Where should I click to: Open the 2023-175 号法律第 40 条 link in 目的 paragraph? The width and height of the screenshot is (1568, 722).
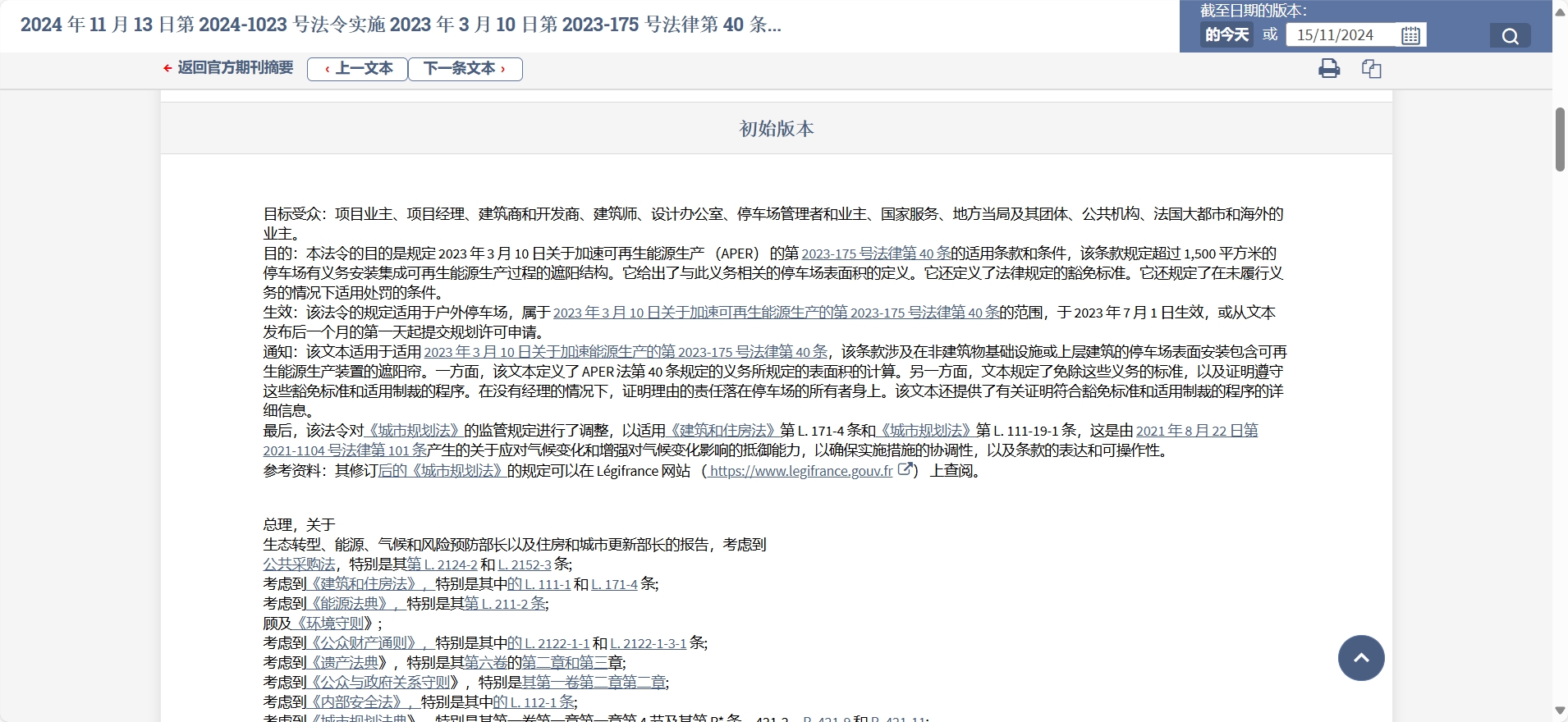coord(876,254)
